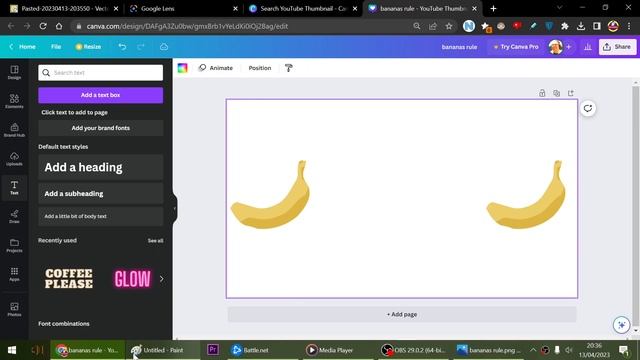The image size is (640, 360).
Task: Click the plus to add collaborators
Action: click(x=569, y=47)
